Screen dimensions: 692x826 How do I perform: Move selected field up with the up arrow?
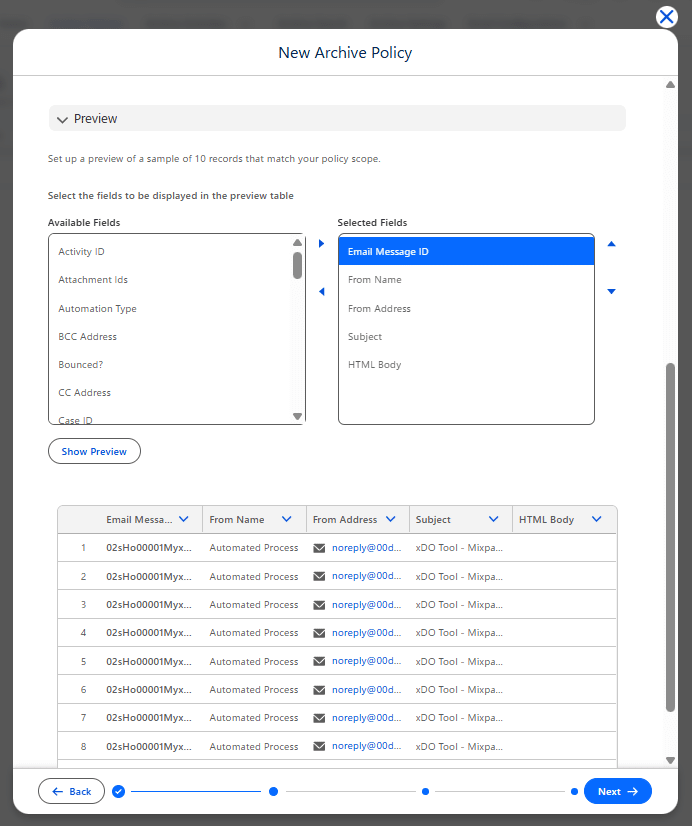611,244
